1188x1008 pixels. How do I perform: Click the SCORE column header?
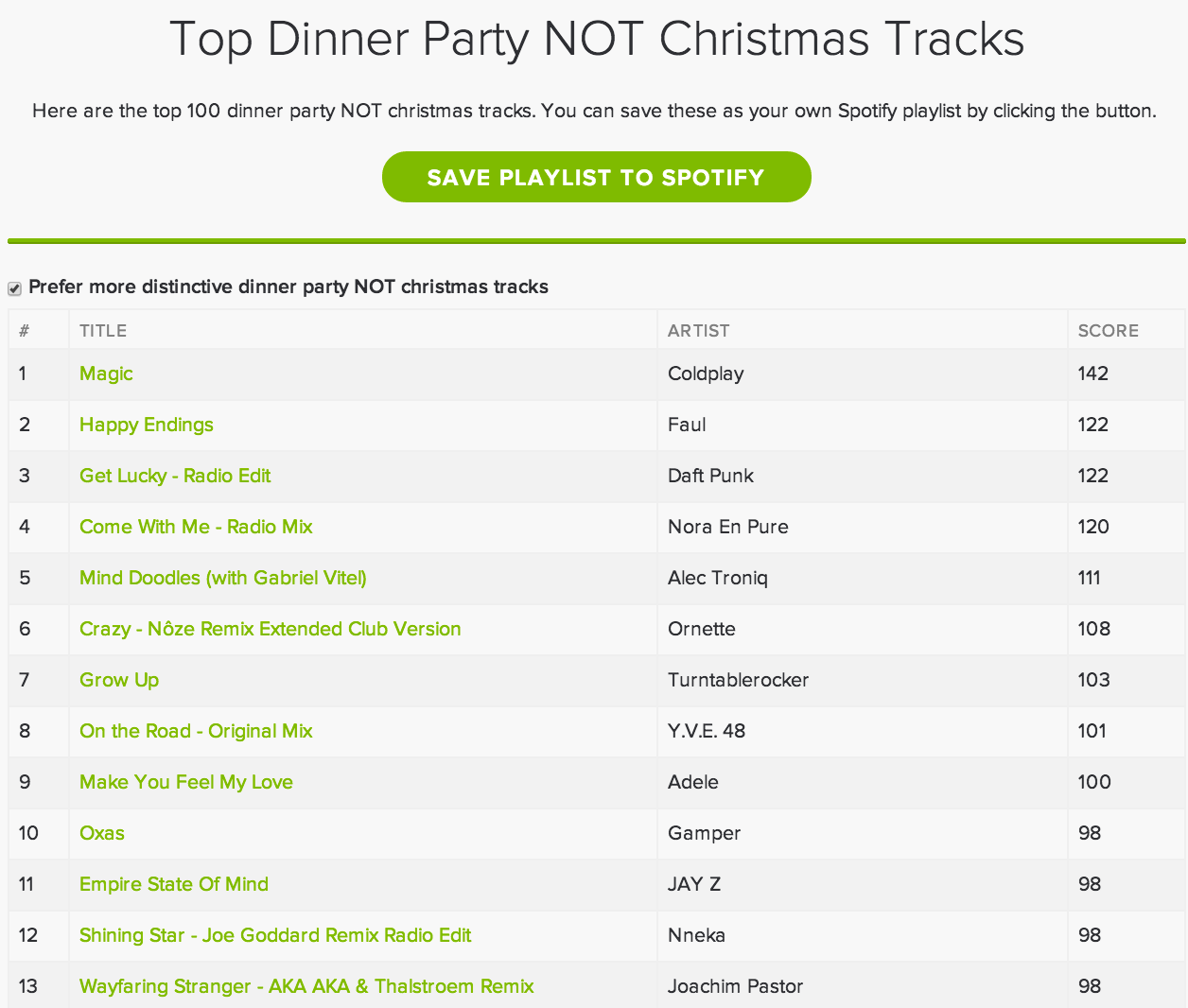pyautogui.click(x=1109, y=331)
